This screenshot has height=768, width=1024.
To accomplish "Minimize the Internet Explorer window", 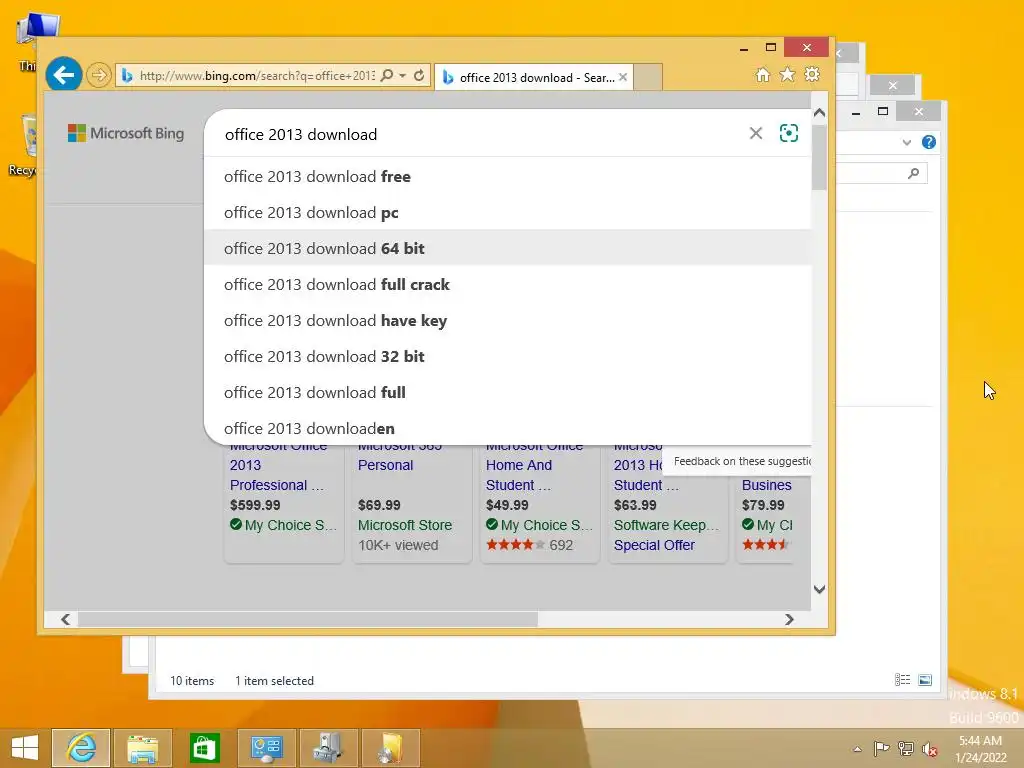I will pos(744,48).
